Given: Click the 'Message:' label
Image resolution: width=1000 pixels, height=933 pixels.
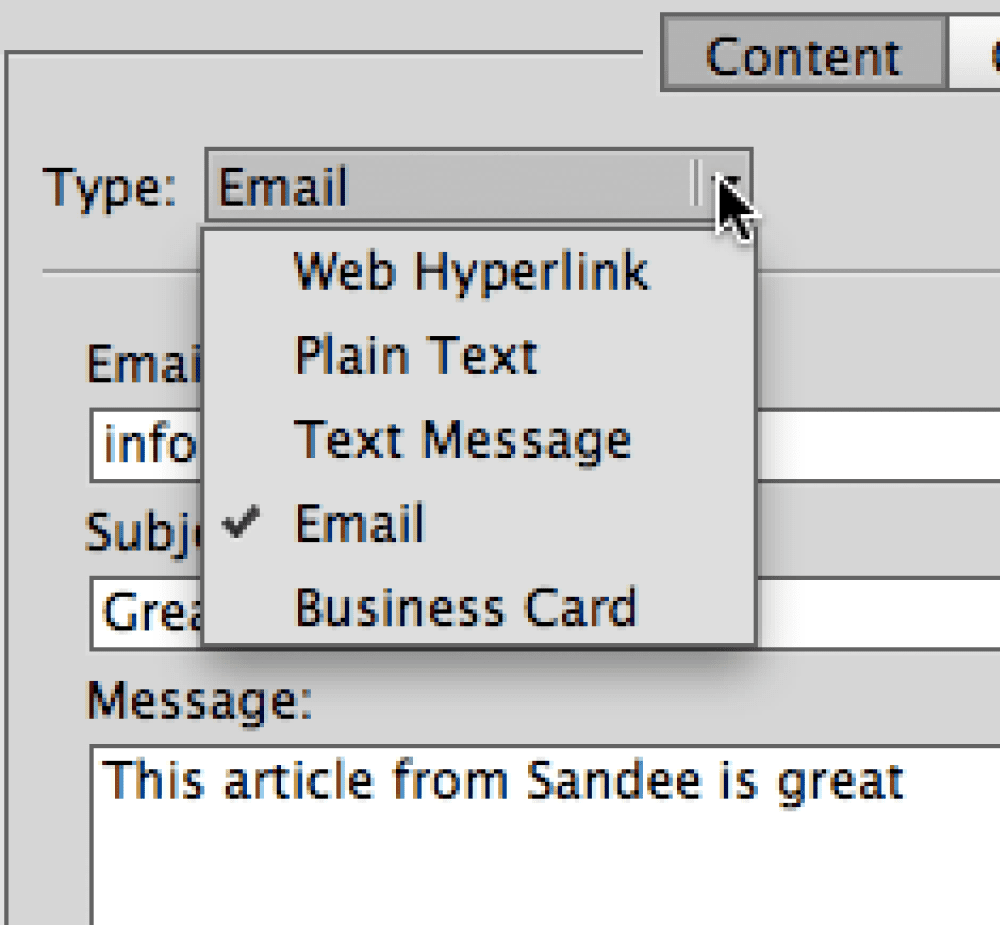Looking at the screenshot, I should [x=199, y=700].
